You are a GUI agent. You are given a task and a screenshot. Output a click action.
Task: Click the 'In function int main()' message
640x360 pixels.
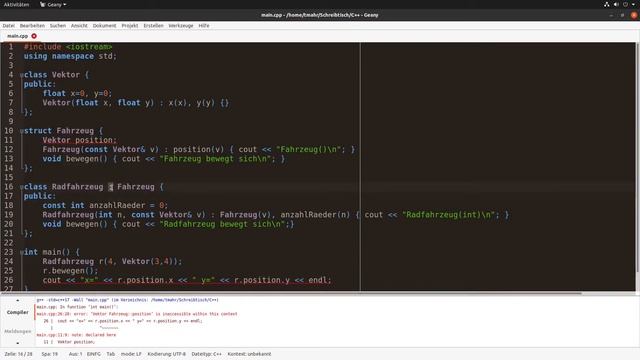tap(77, 307)
